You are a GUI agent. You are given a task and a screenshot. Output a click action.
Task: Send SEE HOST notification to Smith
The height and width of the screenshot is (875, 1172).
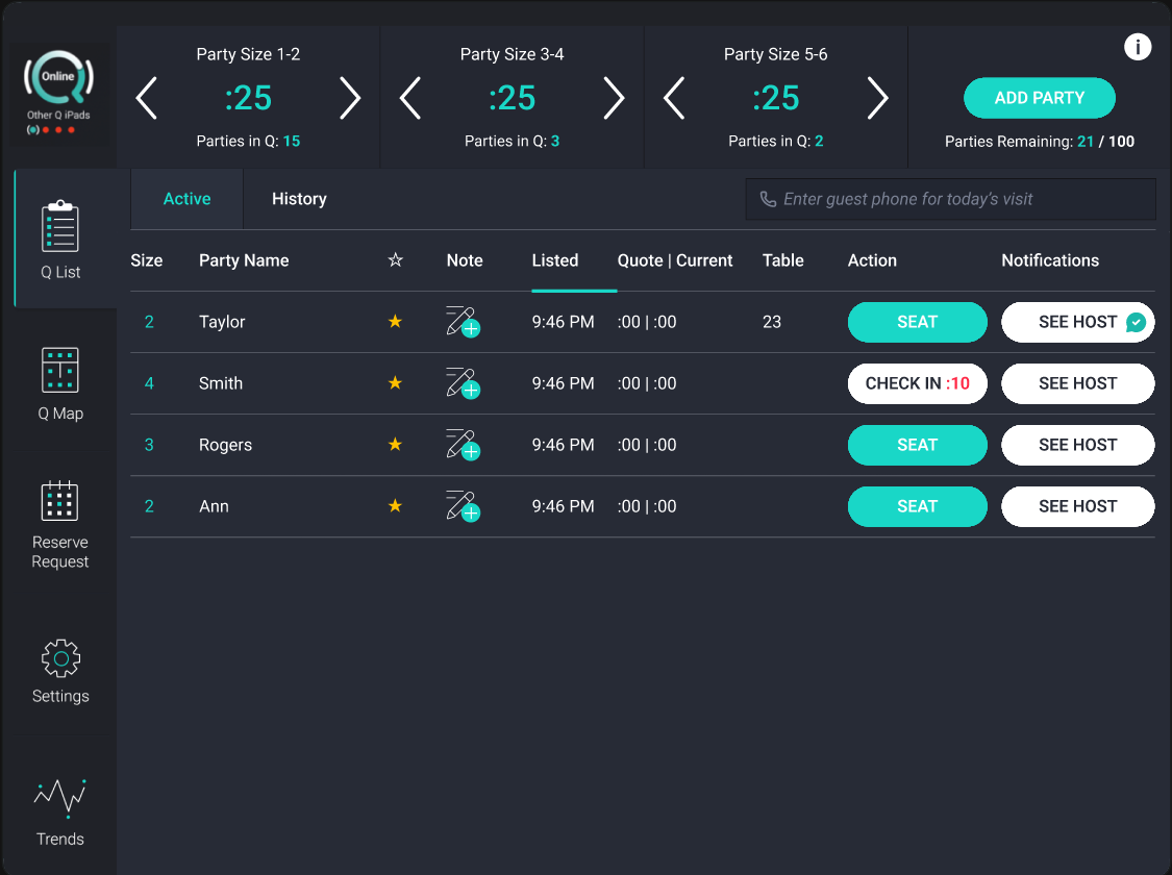[x=1078, y=383]
